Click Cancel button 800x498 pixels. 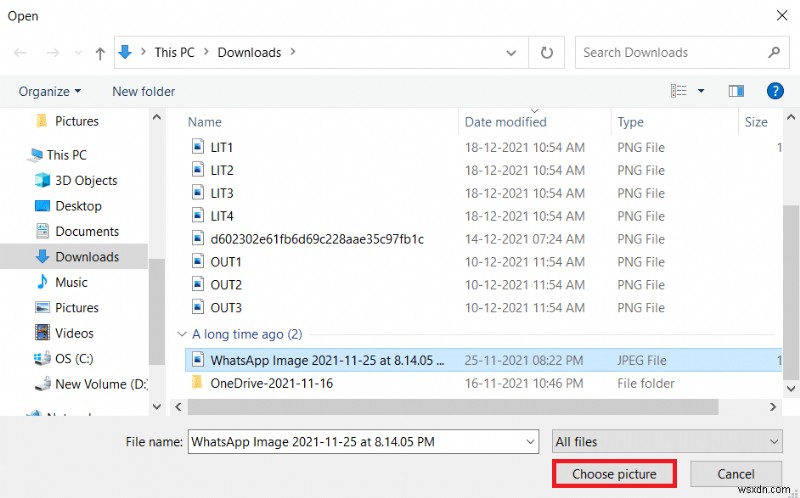pyautogui.click(x=736, y=474)
